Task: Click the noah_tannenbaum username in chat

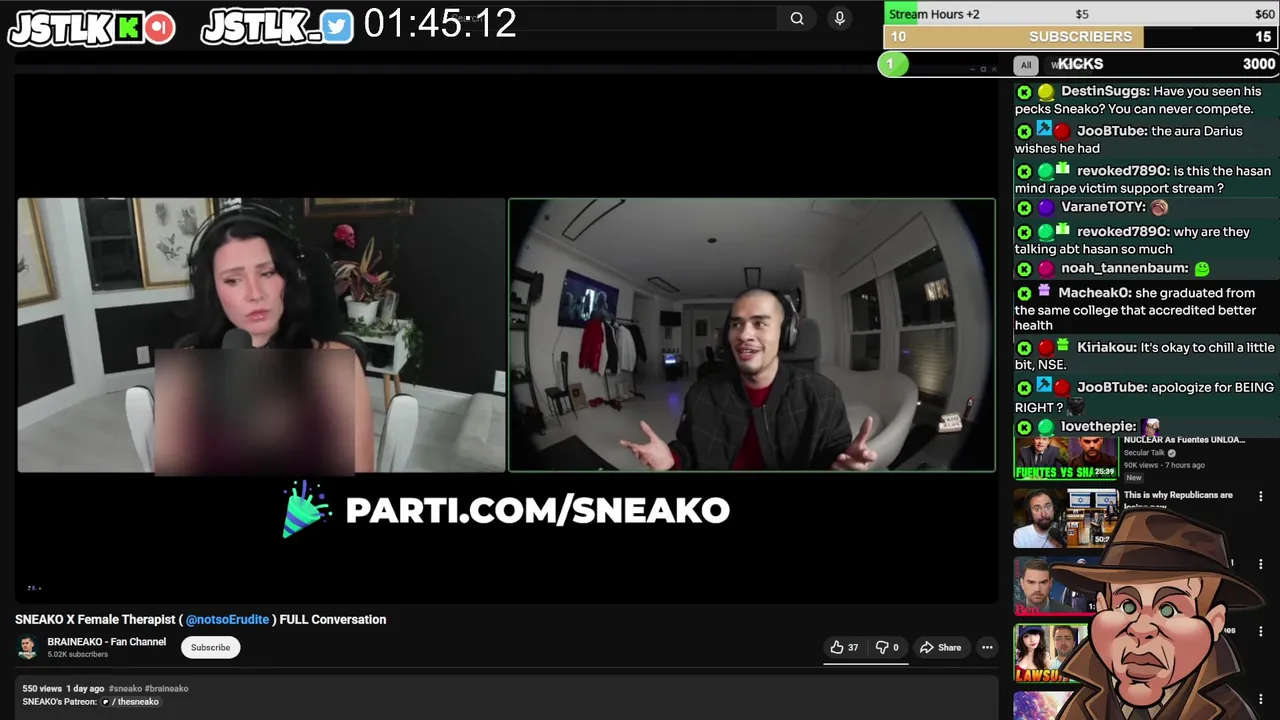Action: pyautogui.click(x=1125, y=268)
